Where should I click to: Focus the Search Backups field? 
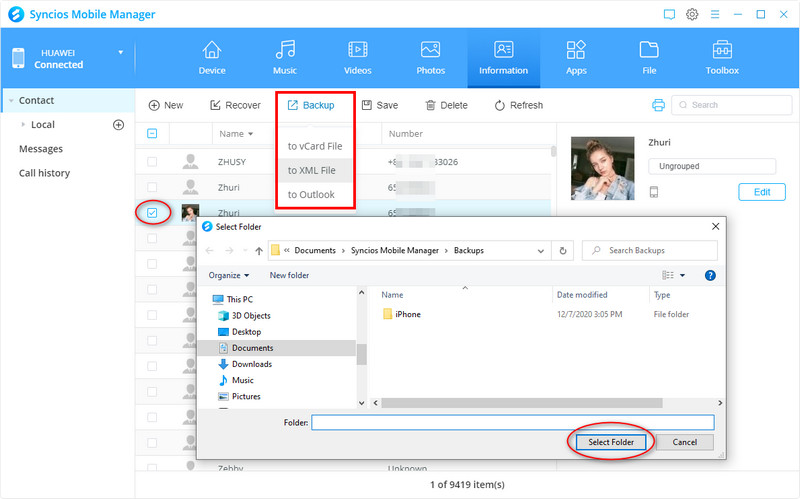point(649,251)
